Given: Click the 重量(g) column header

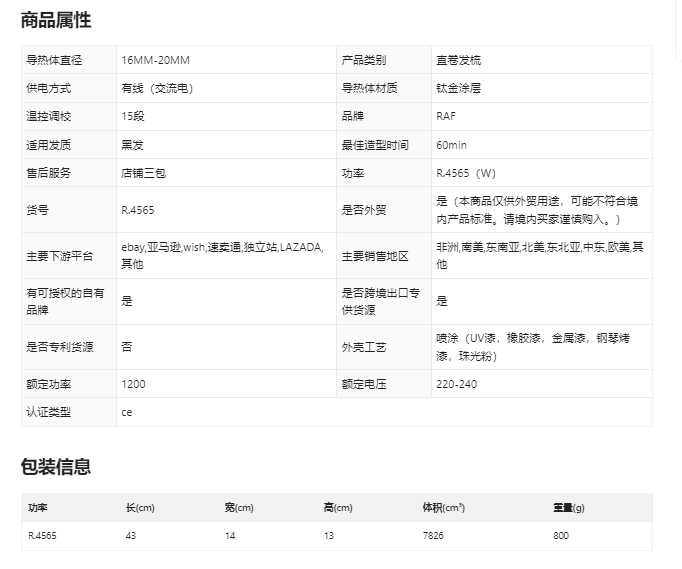Looking at the screenshot, I should point(569,508).
